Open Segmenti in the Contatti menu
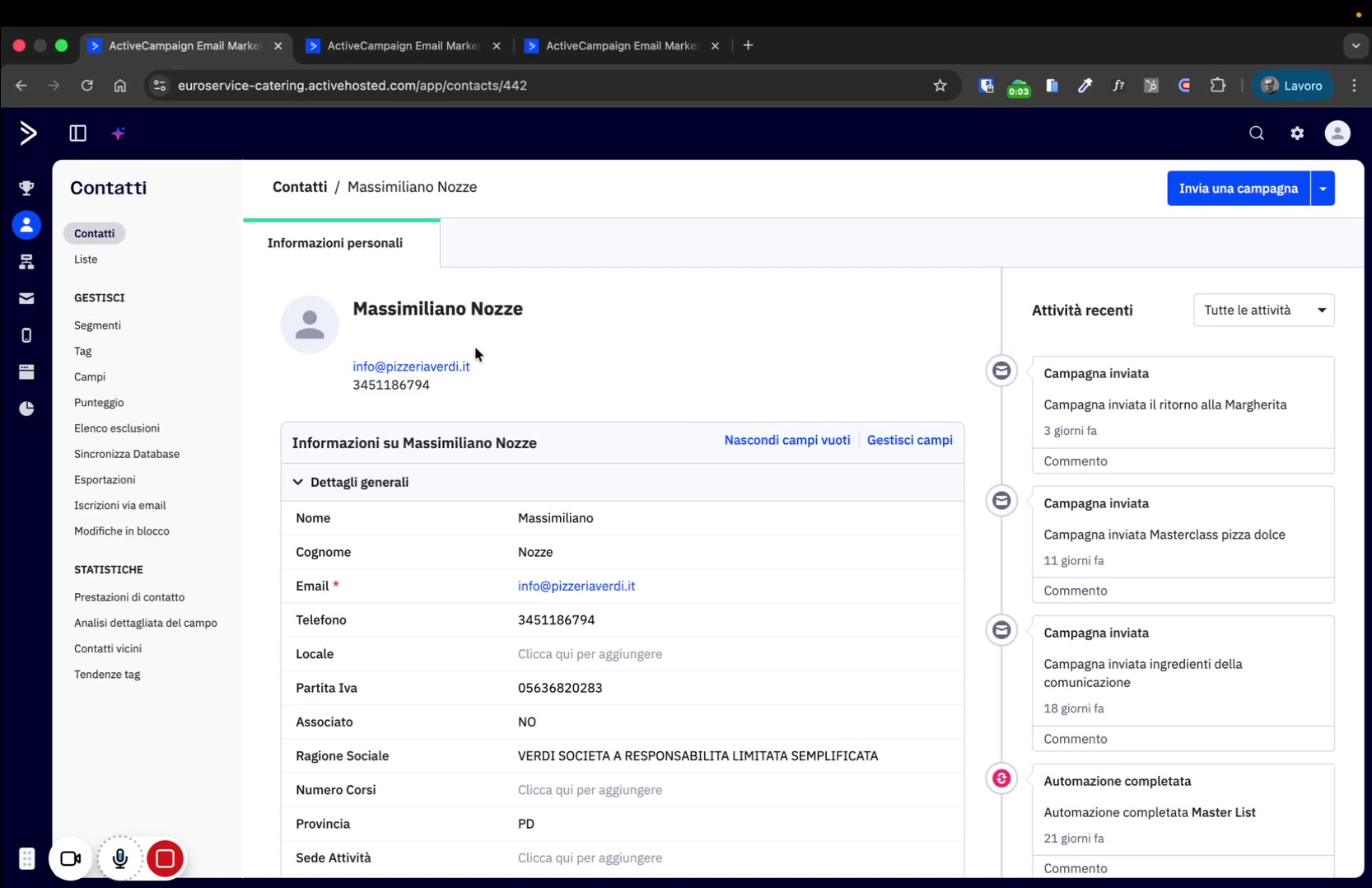This screenshot has width=1372, height=888. click(97, 325)
